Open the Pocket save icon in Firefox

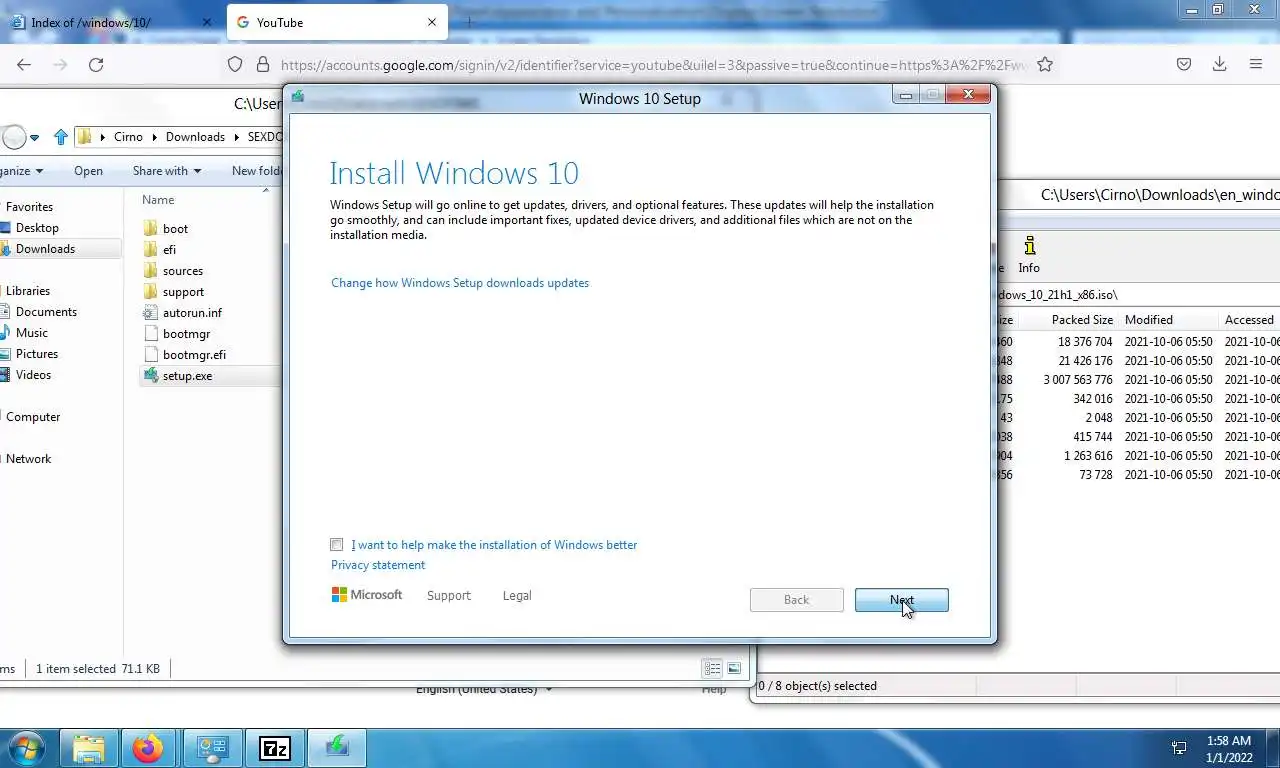point(1184,64)
